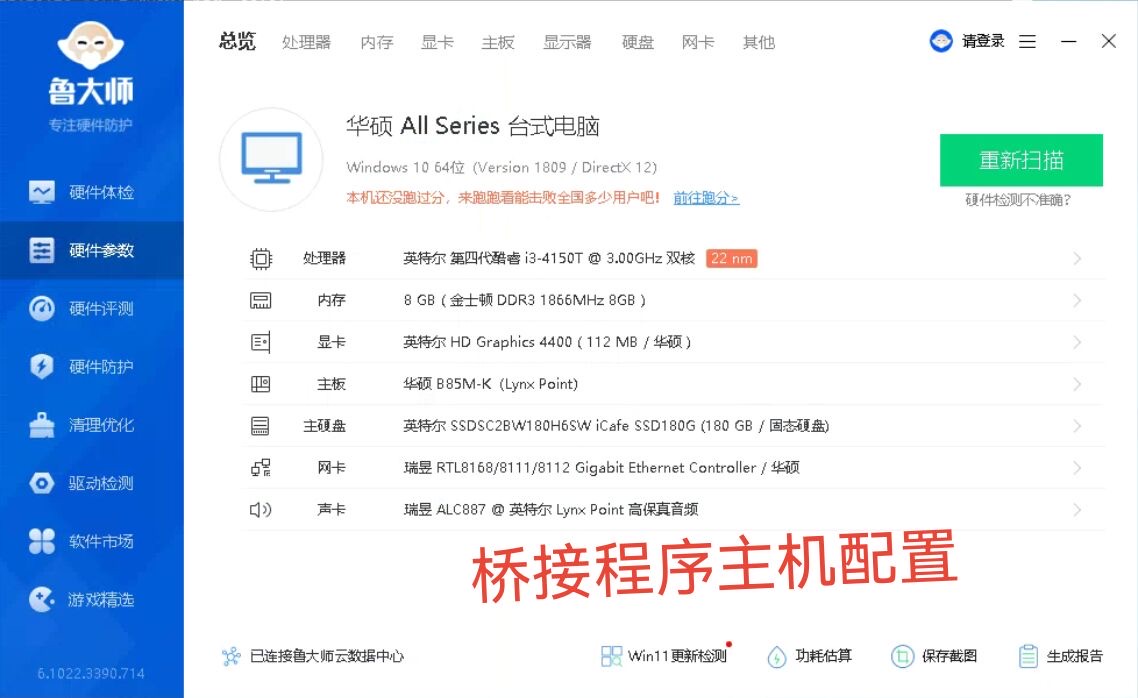Switch to the 主板 tab at top
Screen dimensions: 1138x698
point(498,42)
